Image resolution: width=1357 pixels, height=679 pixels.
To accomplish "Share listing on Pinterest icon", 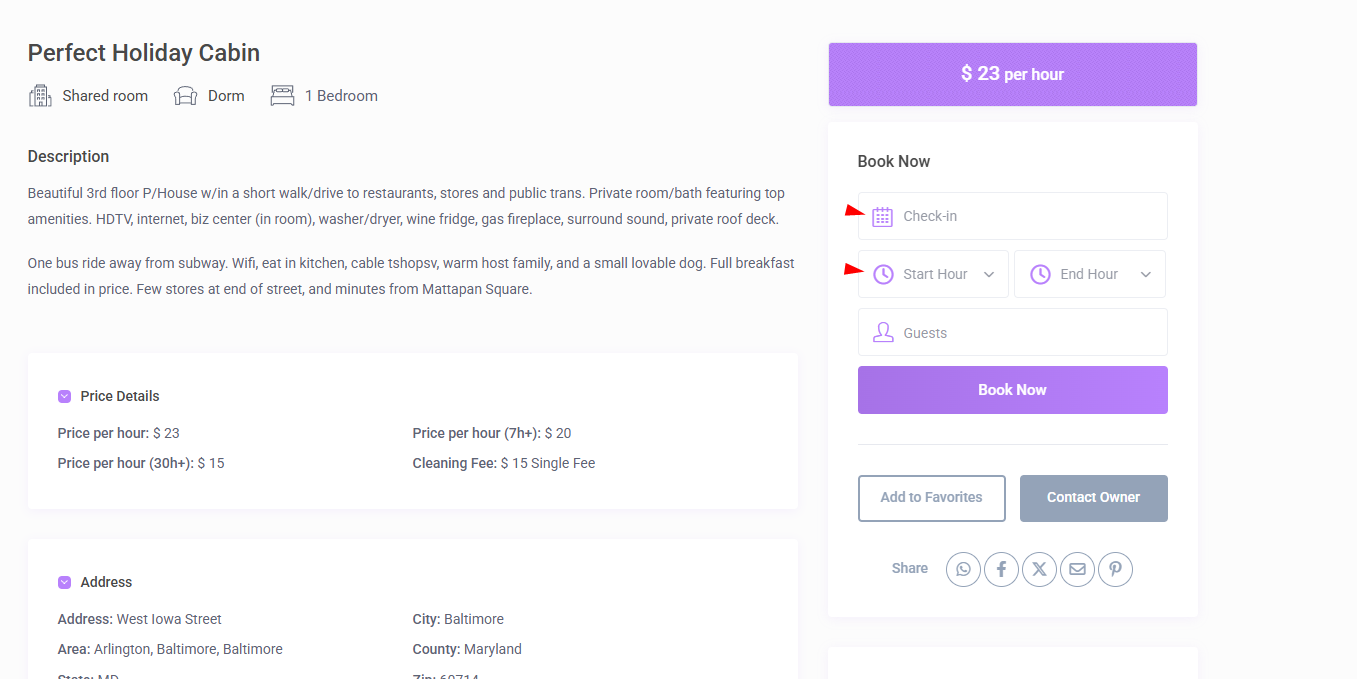I will pyautogui.click(x=1115, y=569).
